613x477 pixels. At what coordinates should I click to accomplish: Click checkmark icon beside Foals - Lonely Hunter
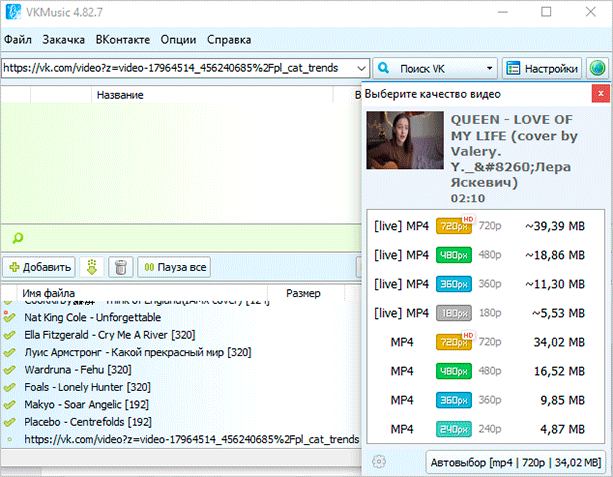tap(9, 387)
